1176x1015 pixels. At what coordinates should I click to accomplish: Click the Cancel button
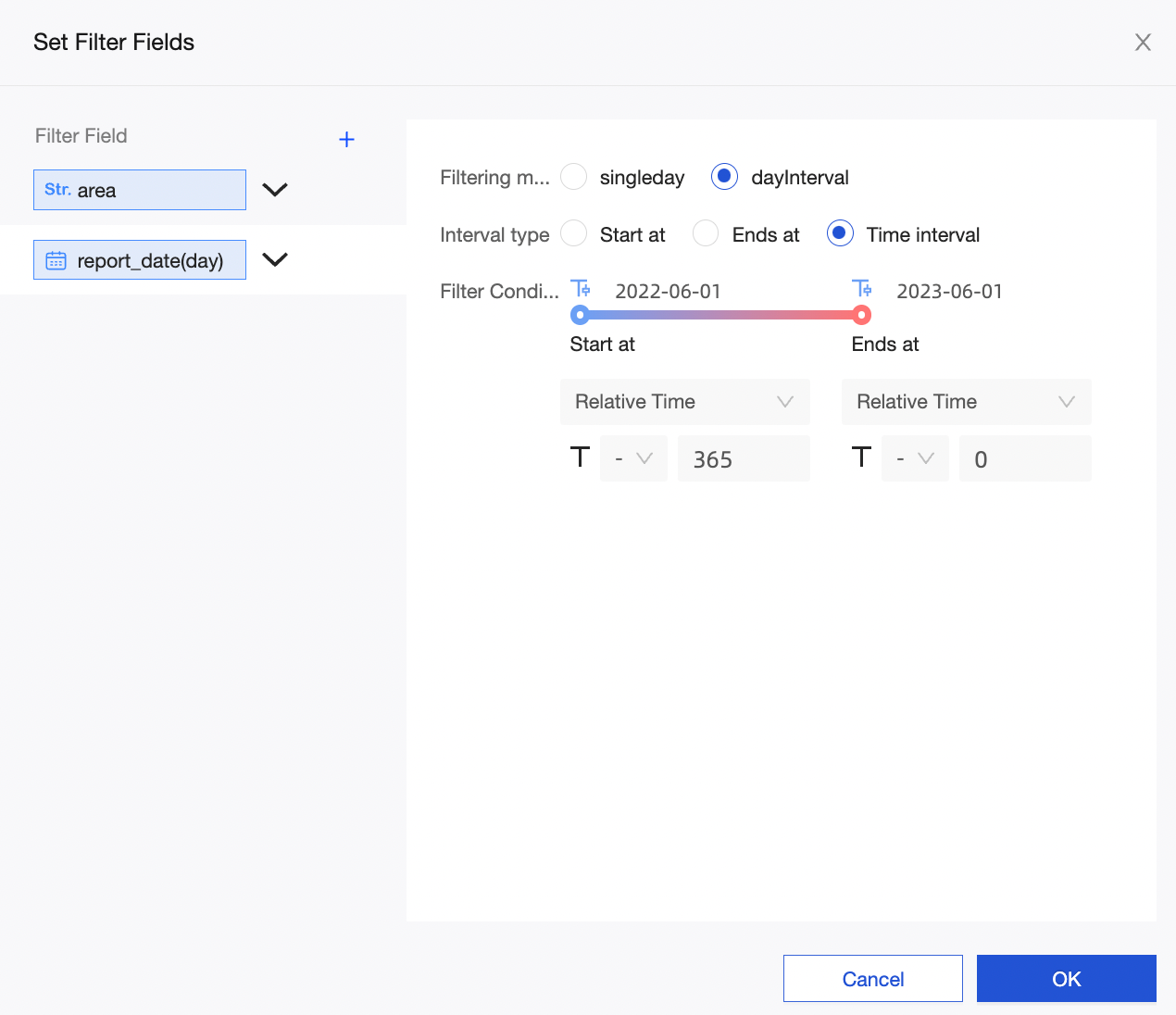pyautogui.click(x=872, y=979)
